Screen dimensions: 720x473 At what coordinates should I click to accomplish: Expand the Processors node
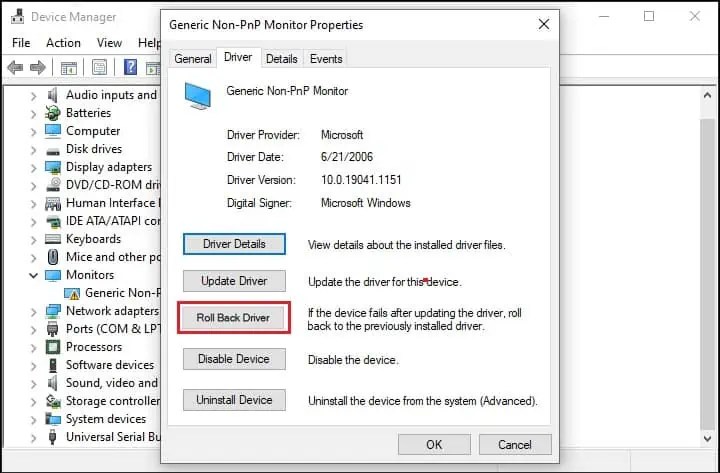click(33, 348)
